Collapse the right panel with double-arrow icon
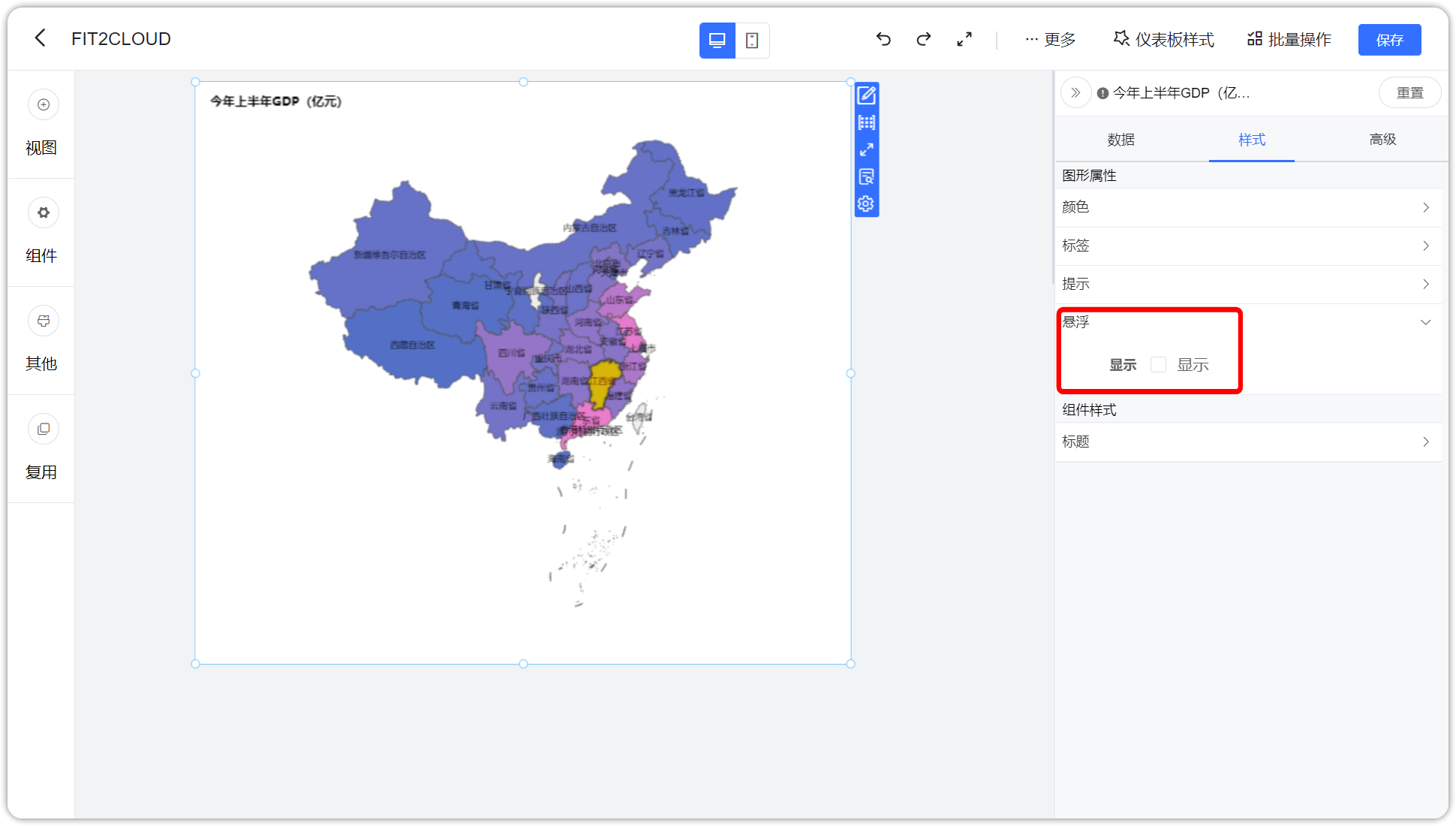This screenshot has height=826, width=1456. point(1075,92)
